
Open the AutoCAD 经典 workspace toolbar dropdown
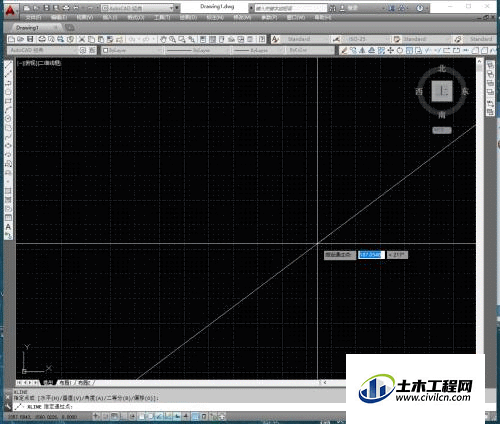(43, 50)
